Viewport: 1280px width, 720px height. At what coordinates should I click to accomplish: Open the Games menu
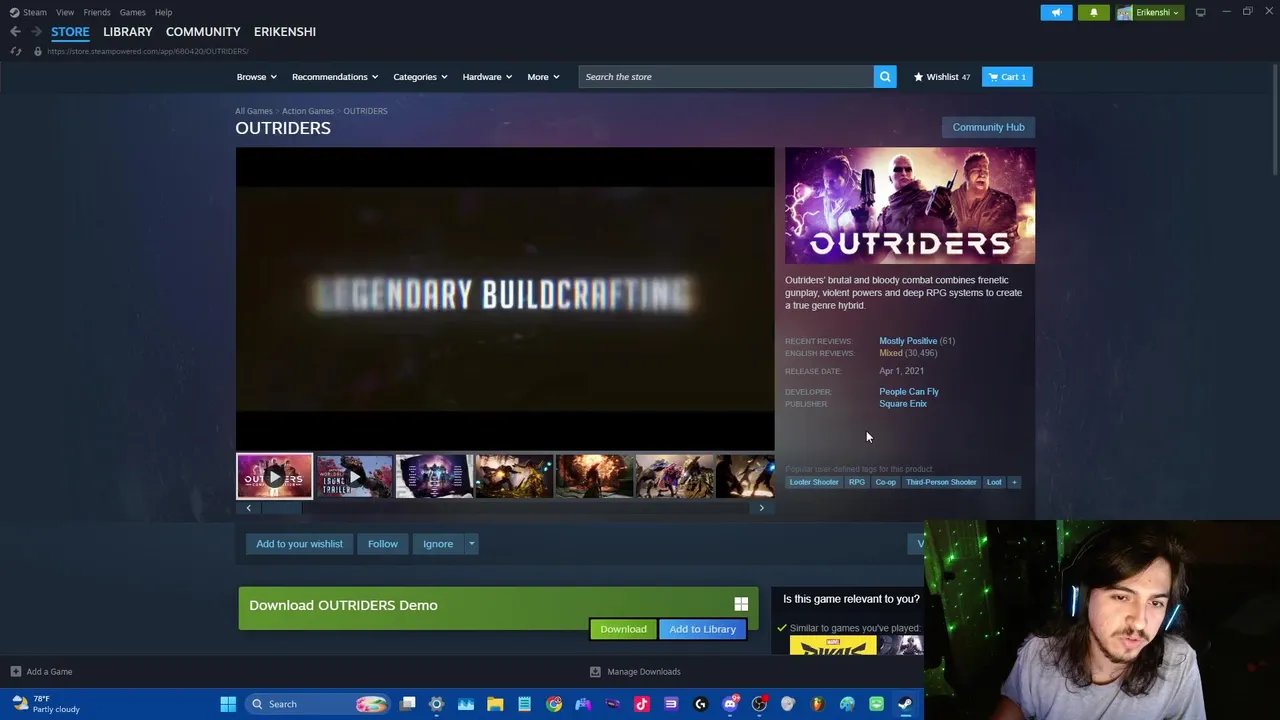pos(132,12)
